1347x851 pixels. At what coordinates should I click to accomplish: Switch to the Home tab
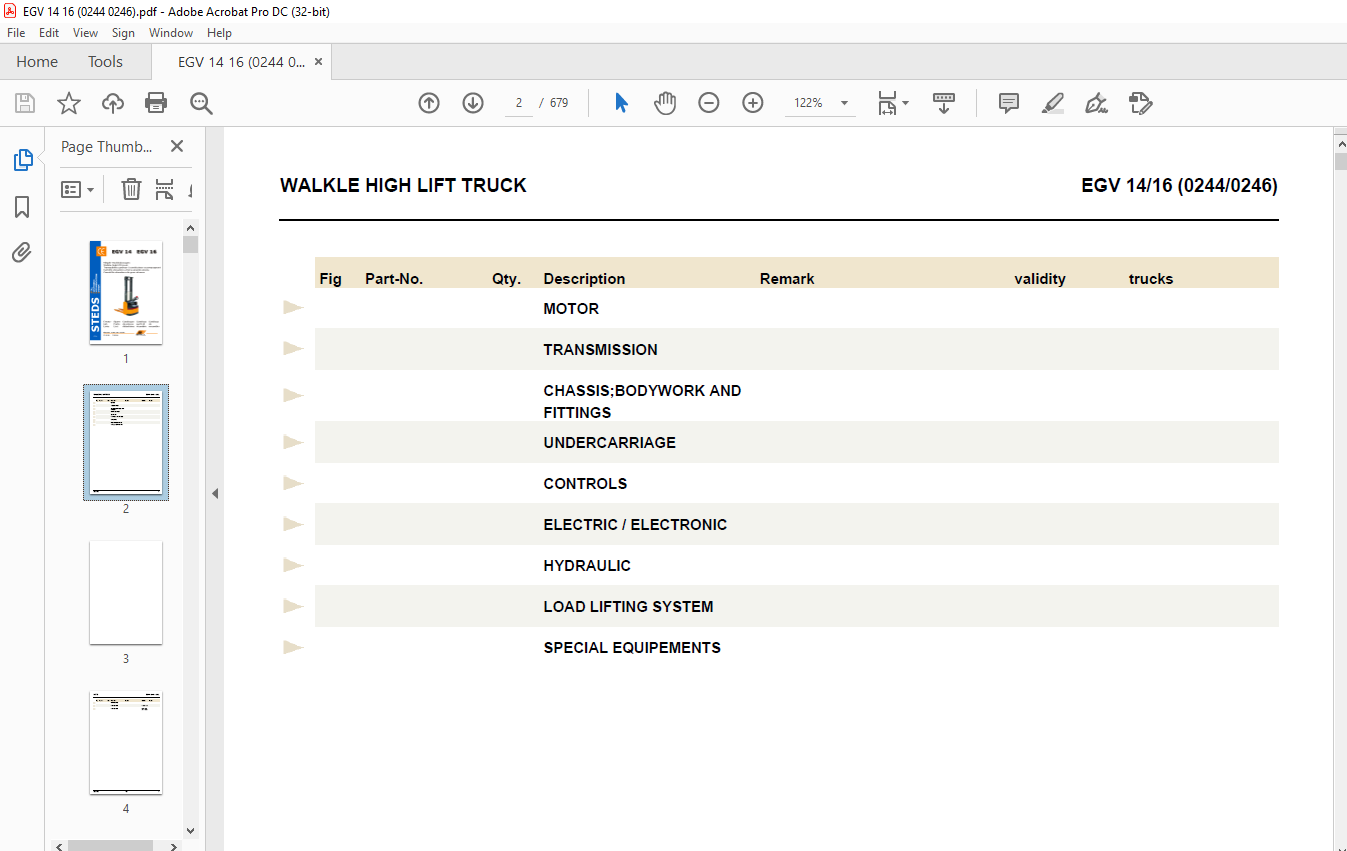tap(37, 62)
